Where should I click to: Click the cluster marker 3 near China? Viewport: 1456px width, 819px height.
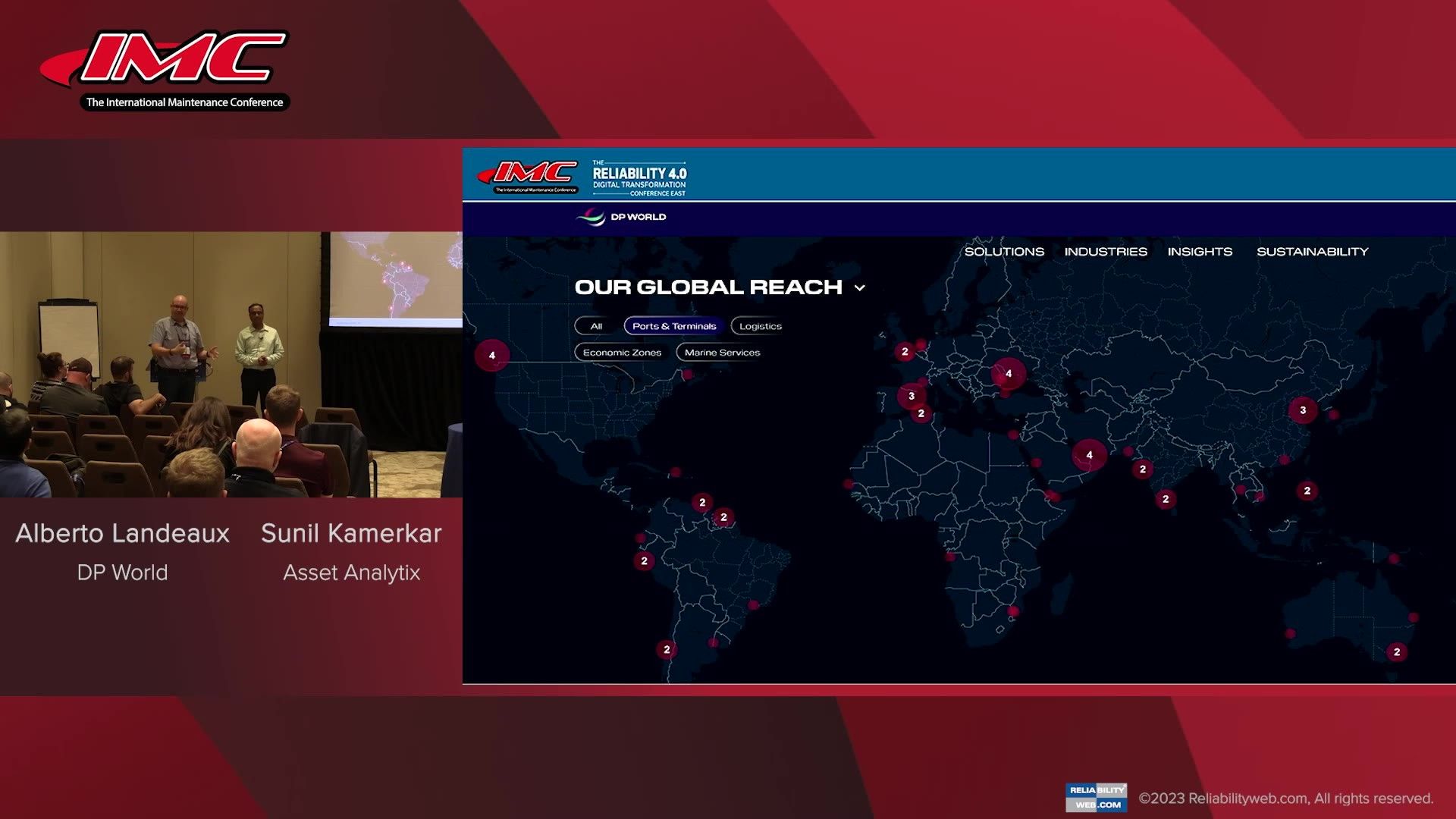tap(1303, 410)
